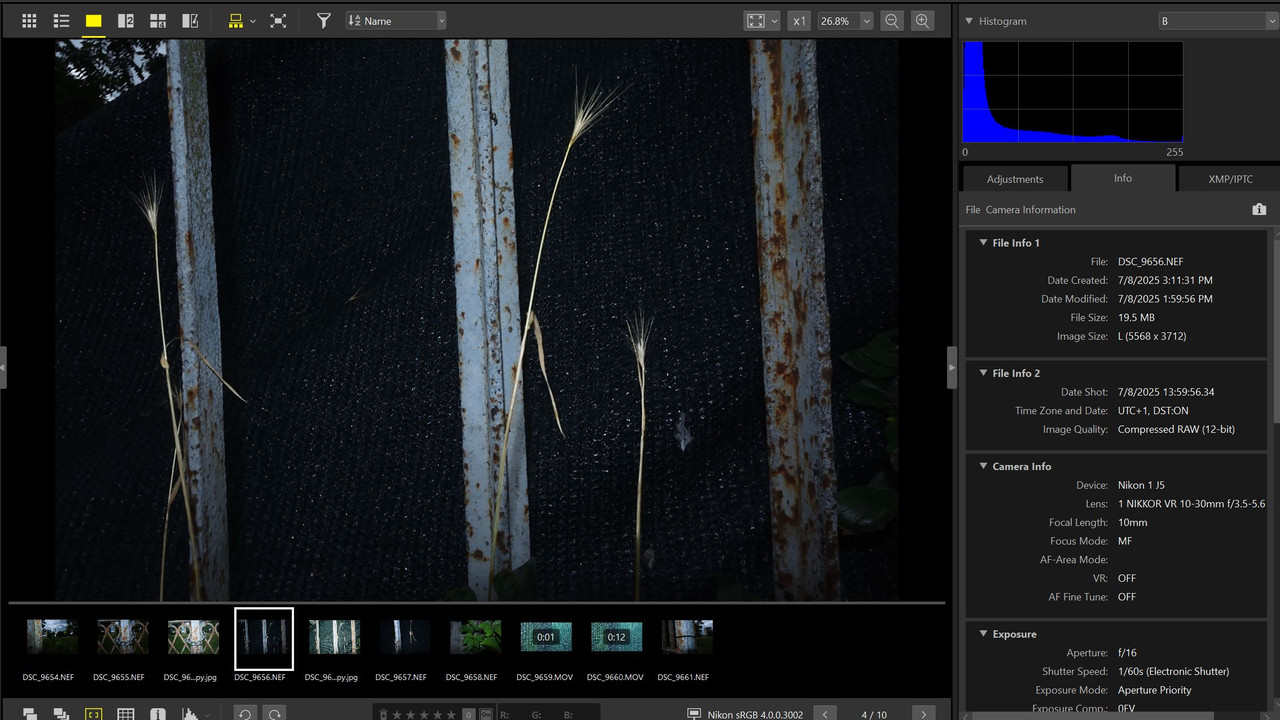Open the two-image compare view
The width and height of the screenshot is (1280, 720).
coord(125,20)
